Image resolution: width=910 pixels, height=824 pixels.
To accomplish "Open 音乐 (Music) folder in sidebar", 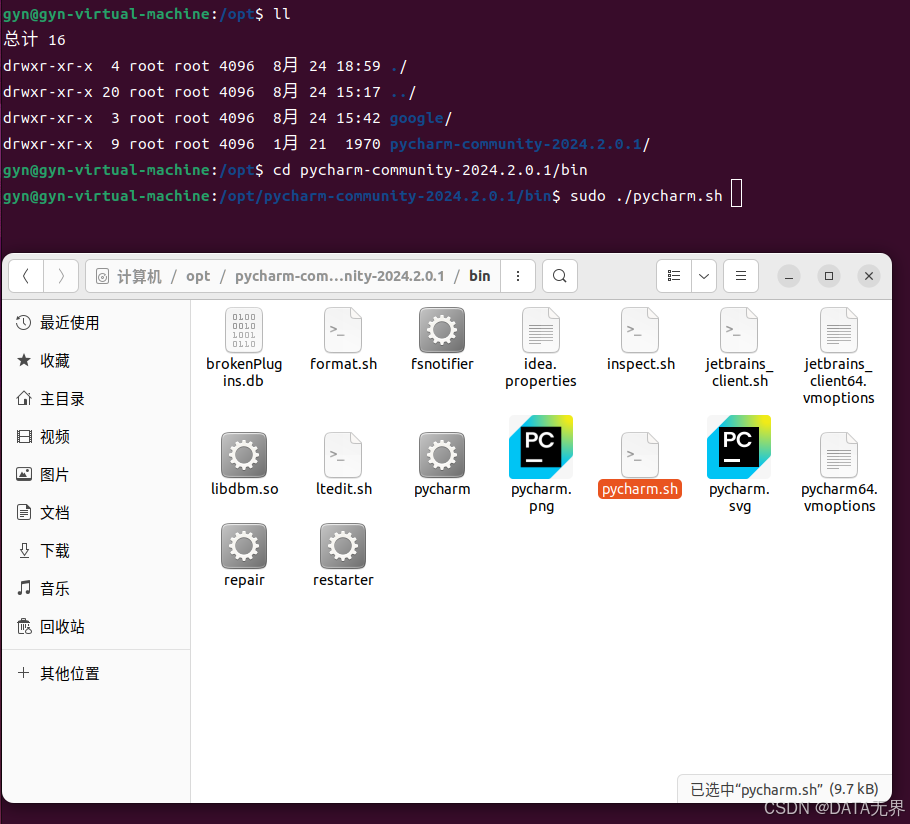I will (96, 589).
